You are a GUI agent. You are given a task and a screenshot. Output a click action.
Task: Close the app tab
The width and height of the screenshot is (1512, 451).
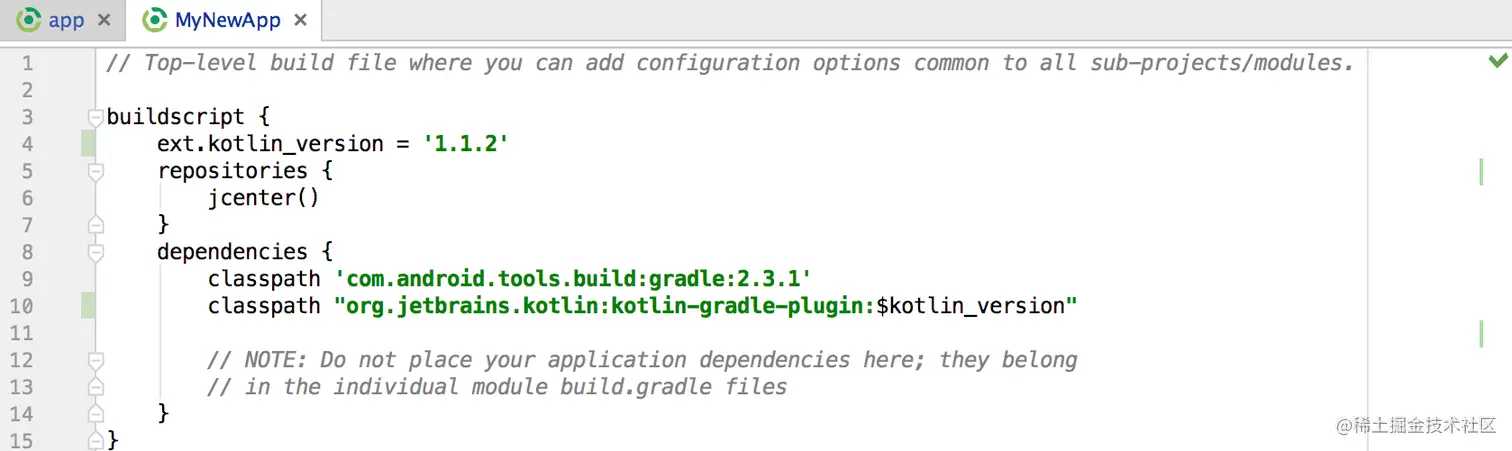click(x=104, y=20)
